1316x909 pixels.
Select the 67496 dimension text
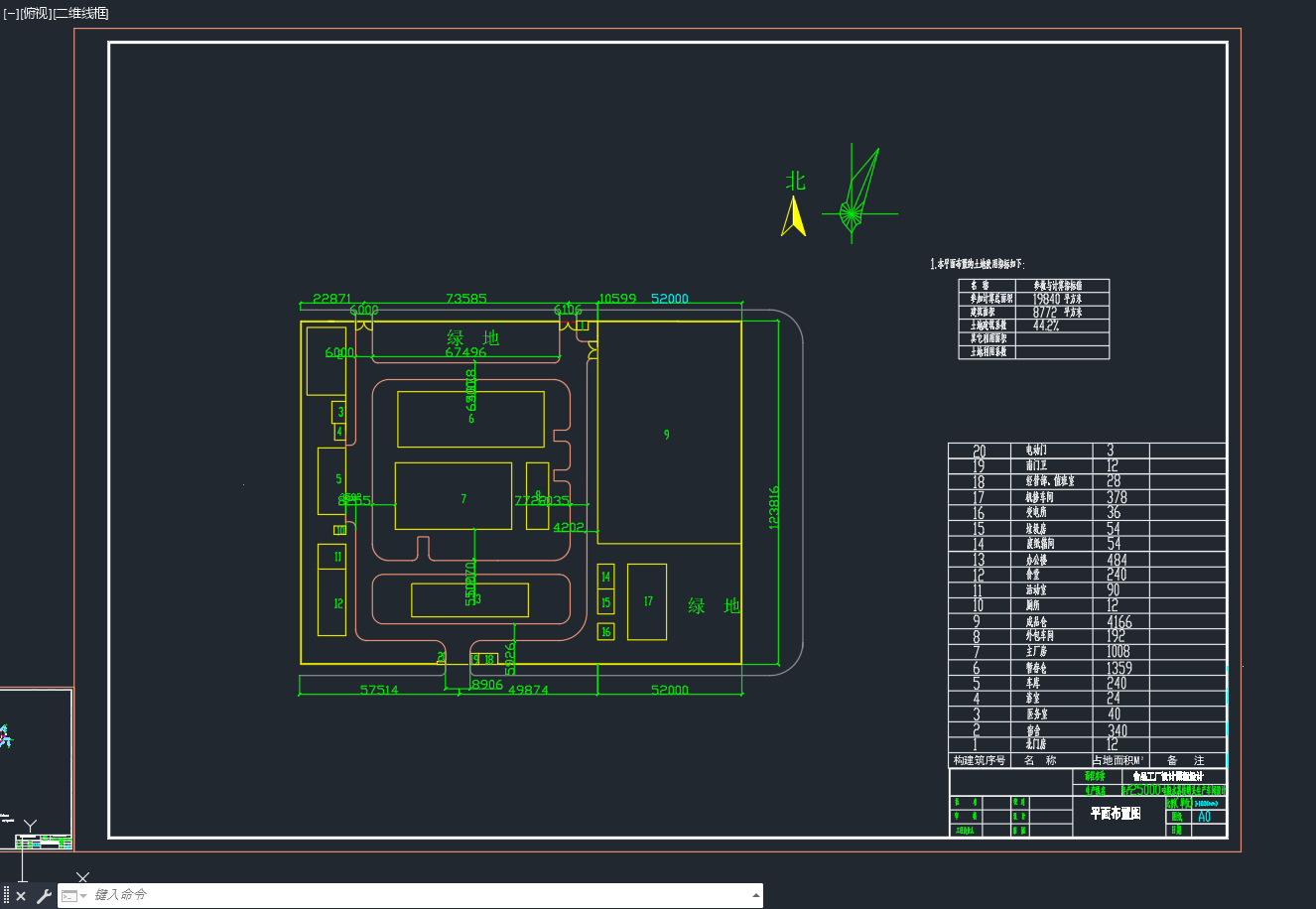point(465,352)
